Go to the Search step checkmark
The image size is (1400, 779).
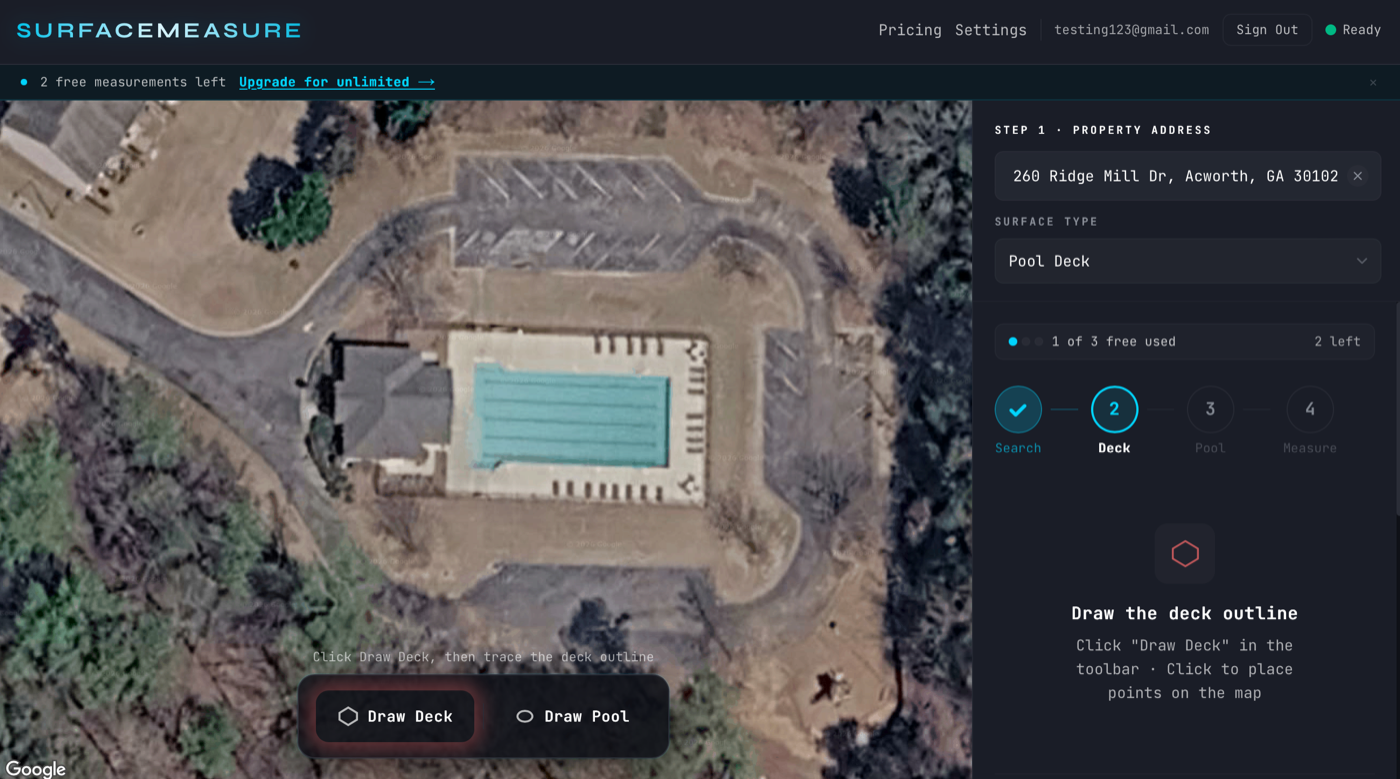click(1018, 409)
